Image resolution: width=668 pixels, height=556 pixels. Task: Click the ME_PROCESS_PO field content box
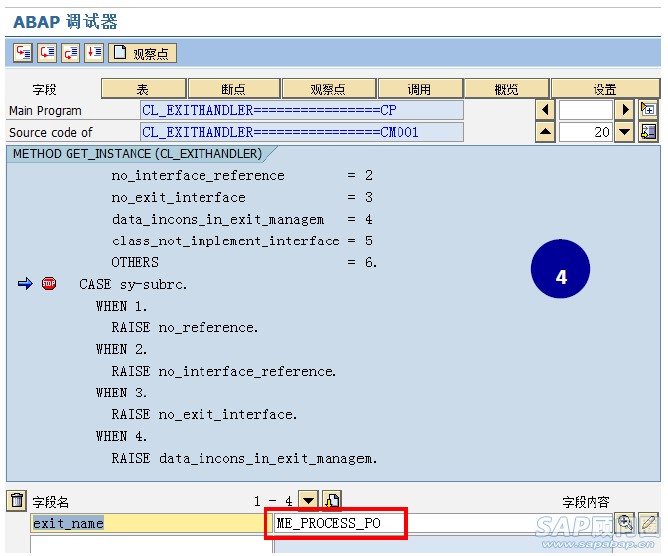[336, 523]
